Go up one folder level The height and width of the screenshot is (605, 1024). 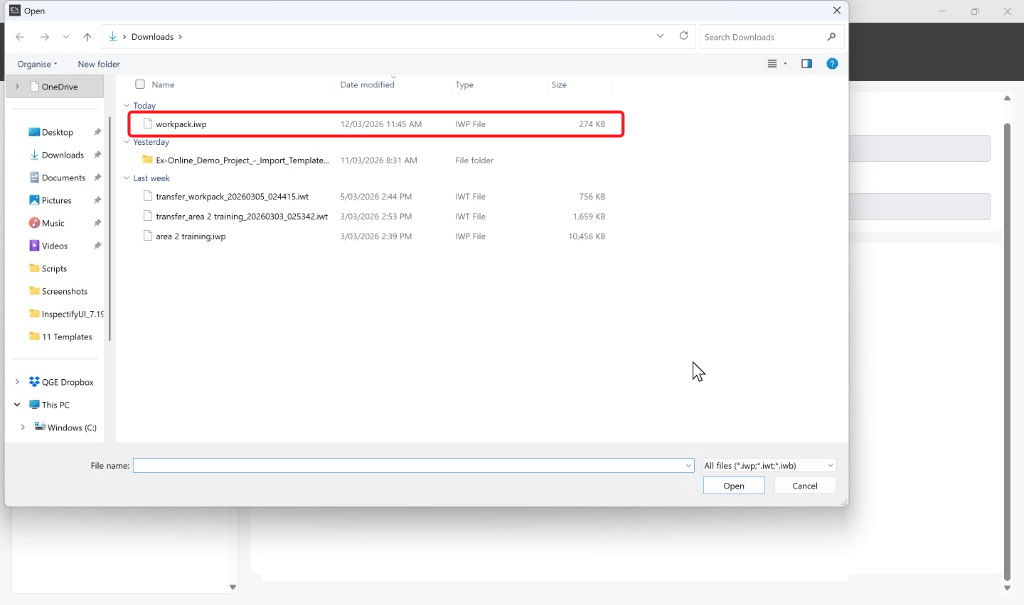click(88, 37)
